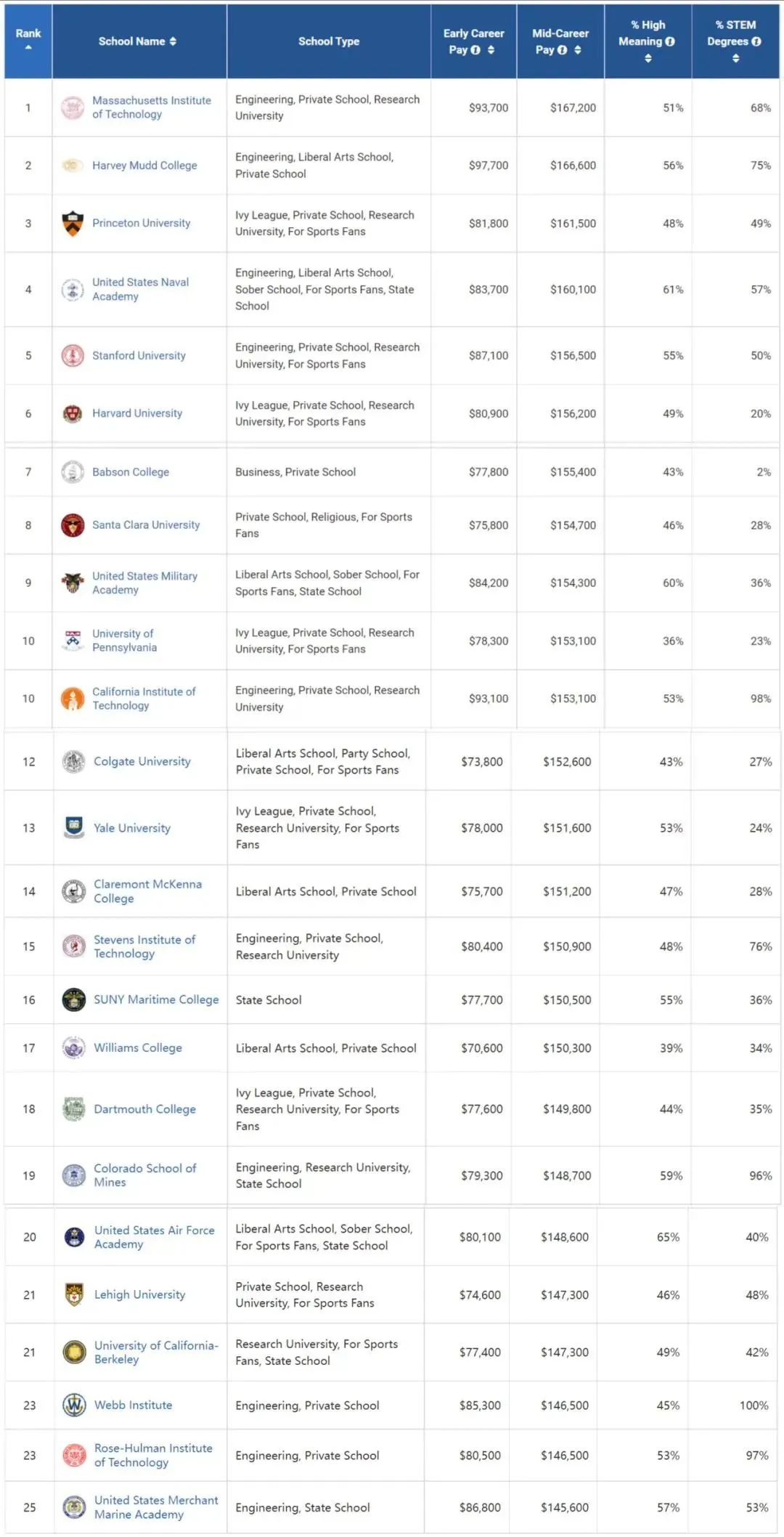The height and width of the screenshot is (1537, 784).
Task: Sort by School Name column arrows
Action: coord(173,41)
